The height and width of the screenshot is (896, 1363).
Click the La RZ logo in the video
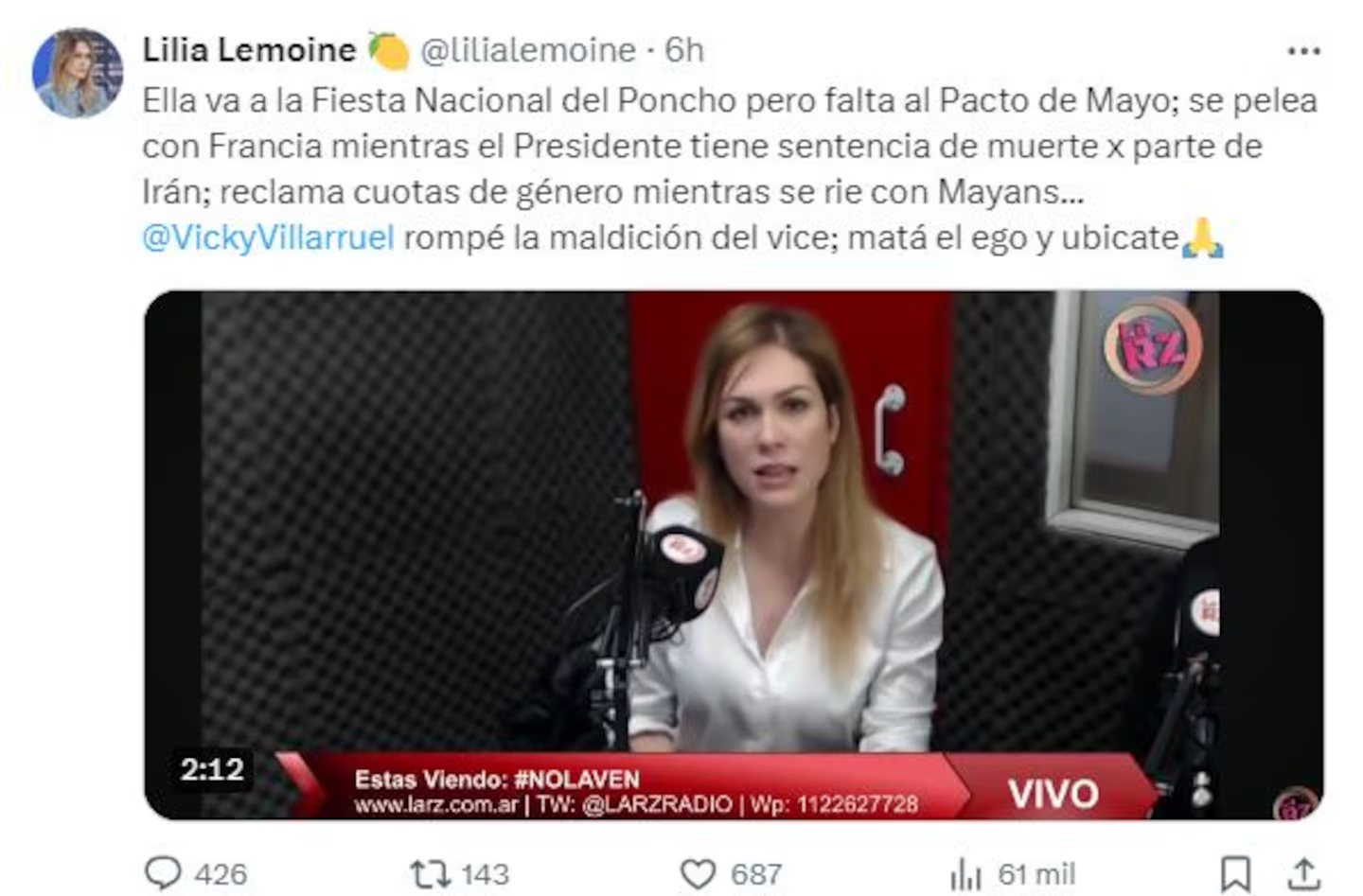click(1152, 346)
